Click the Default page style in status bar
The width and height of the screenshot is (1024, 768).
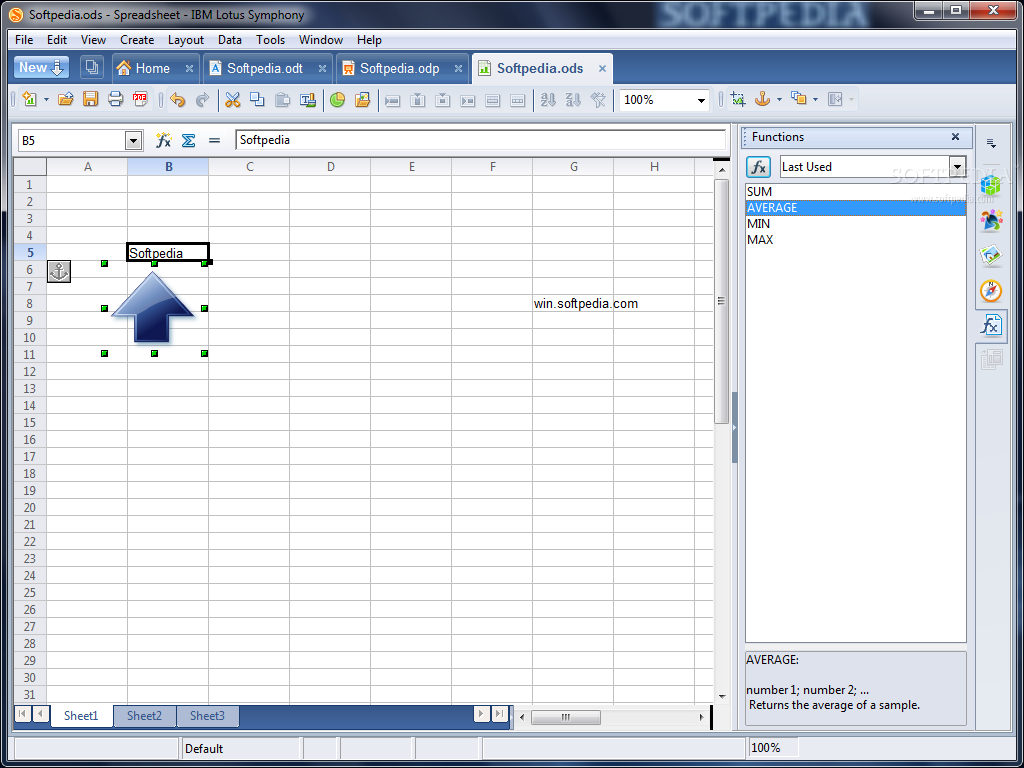coord(240,748)
